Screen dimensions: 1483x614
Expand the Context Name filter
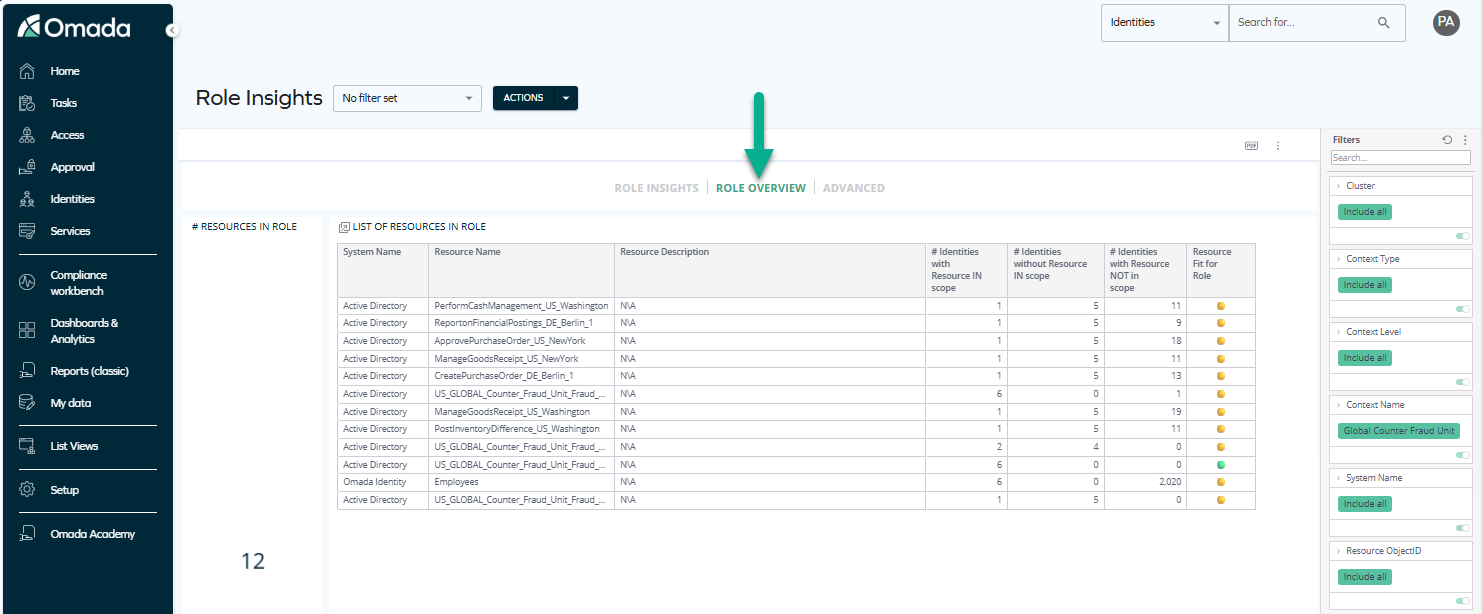pyautogui.click(x=1338, y=405)
